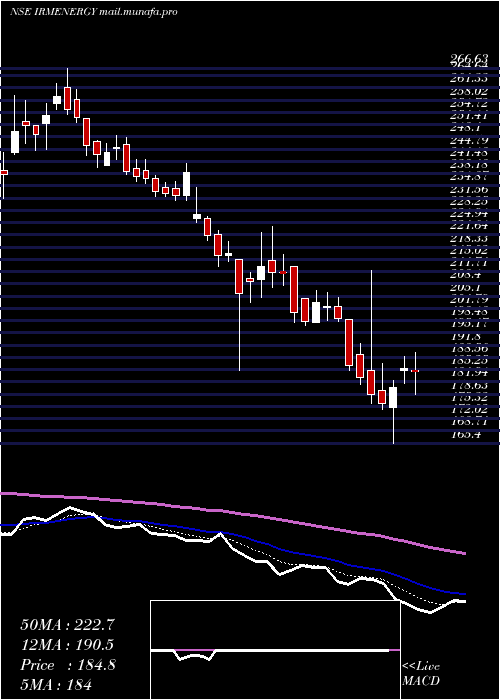Click the pink dip in the MACD inset
This screenshot has width=500, height=700.
(195, 654)
